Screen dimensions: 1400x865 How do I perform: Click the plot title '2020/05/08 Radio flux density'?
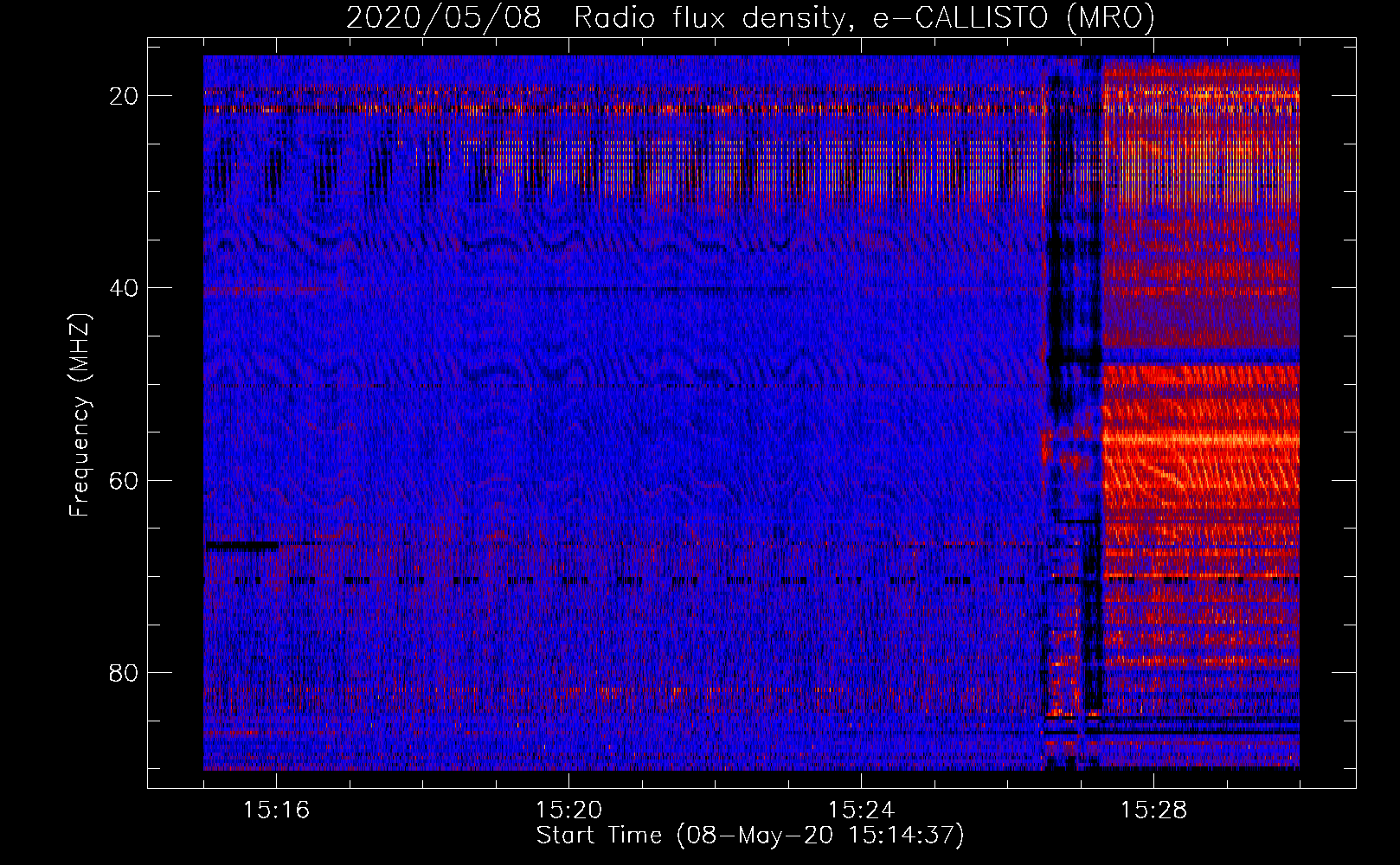pyautogui.click(x=750, y=18)
